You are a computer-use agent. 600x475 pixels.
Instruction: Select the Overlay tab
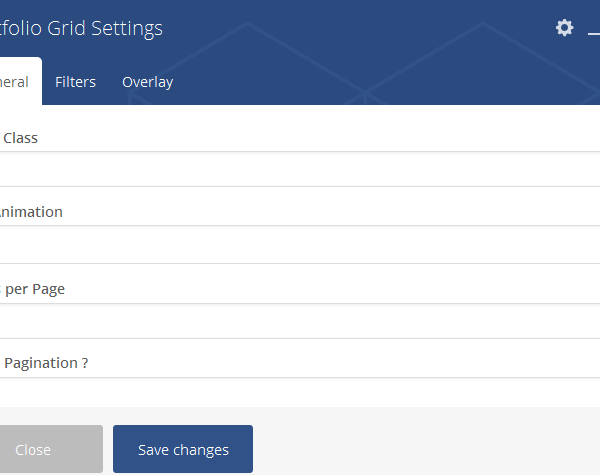147,82
